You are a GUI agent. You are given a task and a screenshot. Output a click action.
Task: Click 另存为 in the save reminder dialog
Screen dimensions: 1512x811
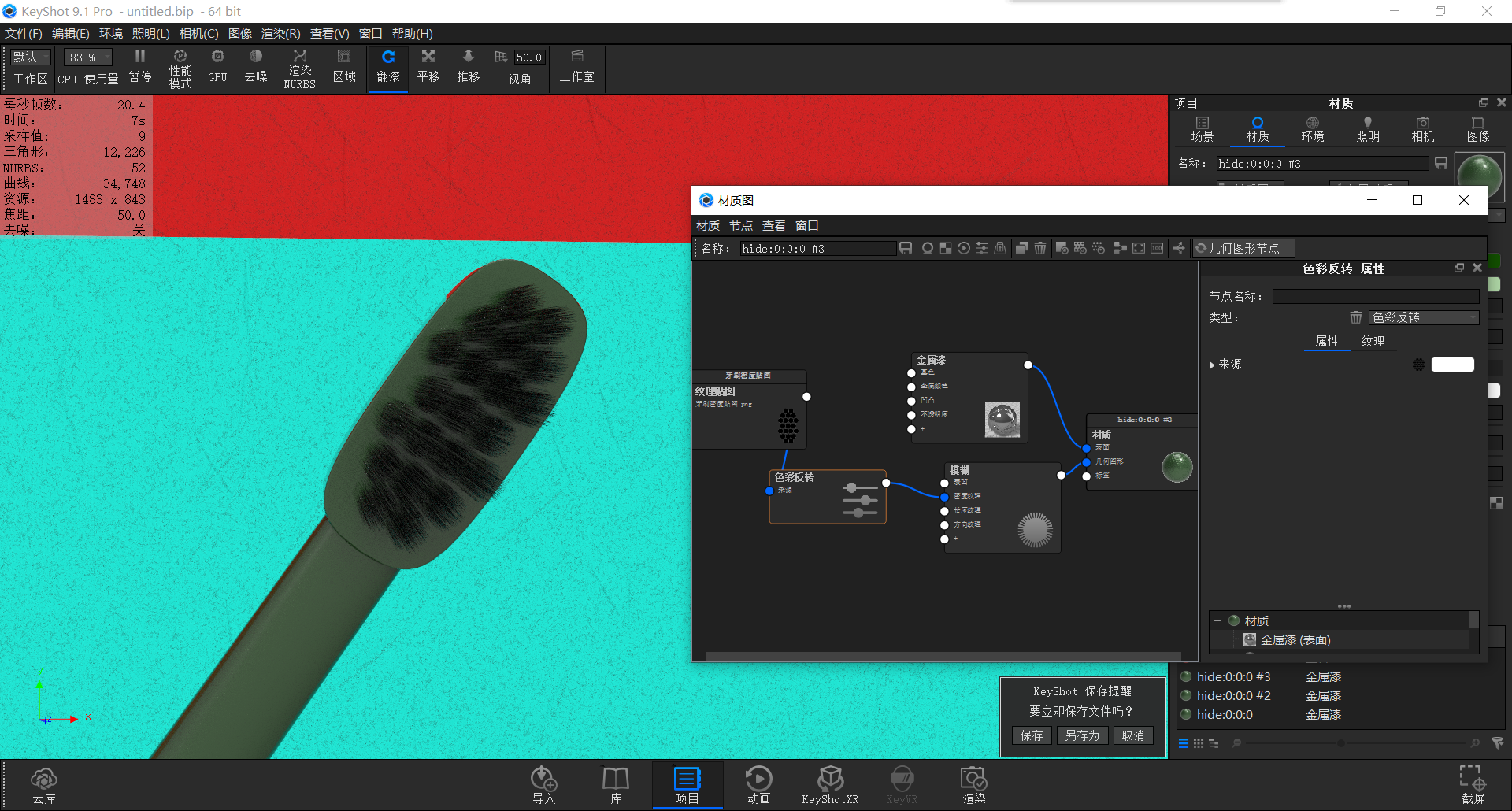coord(1082,735)
